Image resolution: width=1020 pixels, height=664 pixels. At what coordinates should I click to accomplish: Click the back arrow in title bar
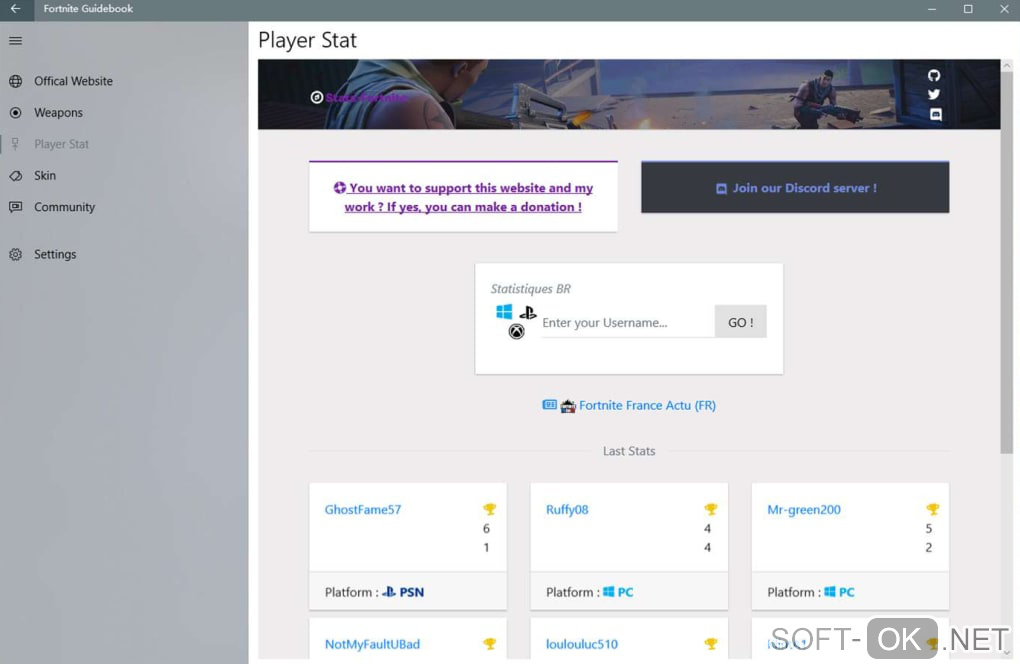tap(16, 9)
